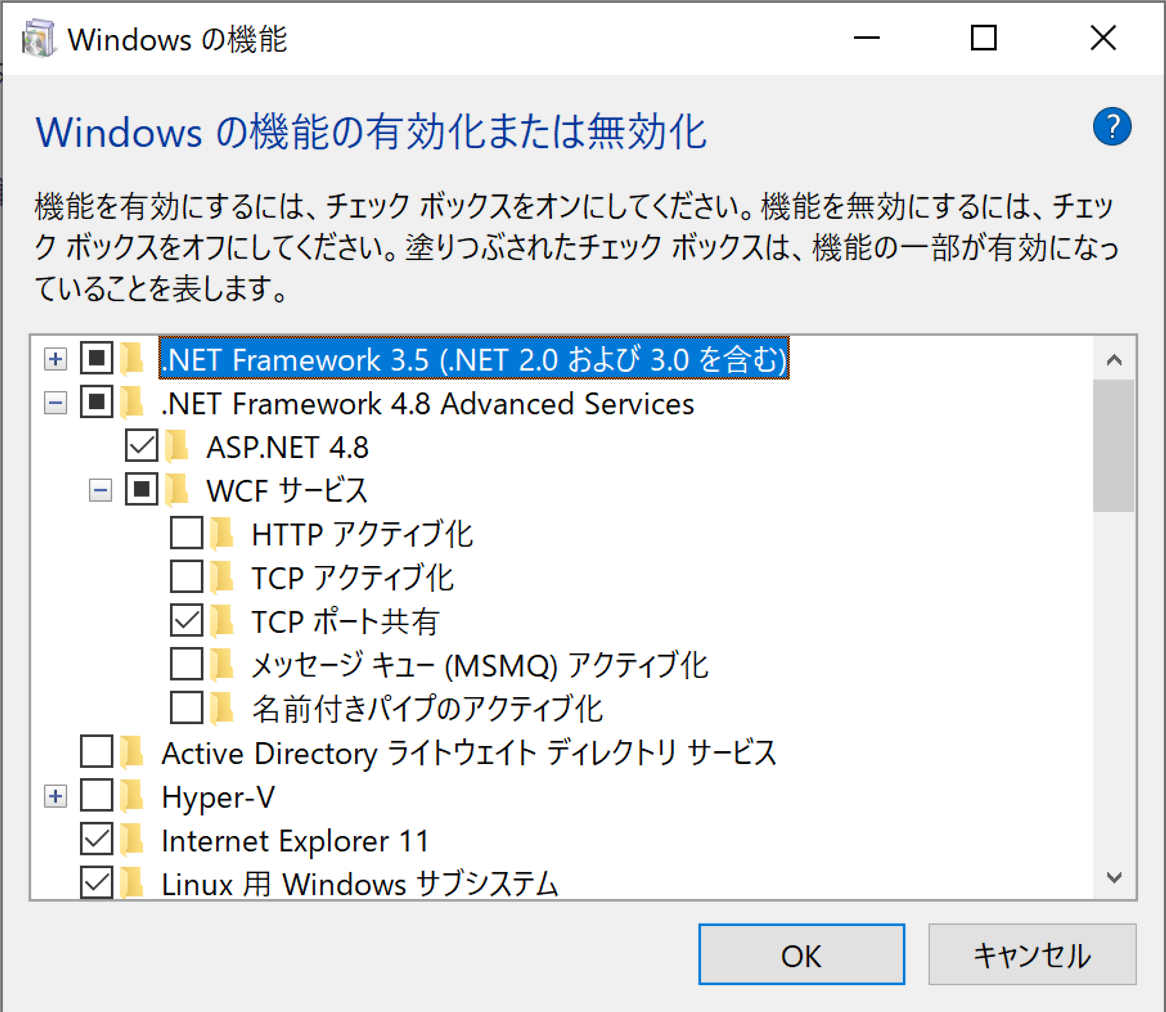This screenshot has width=1166, height=1012.
Task: Select the Hyper-V label
Action: coord(218,797)
